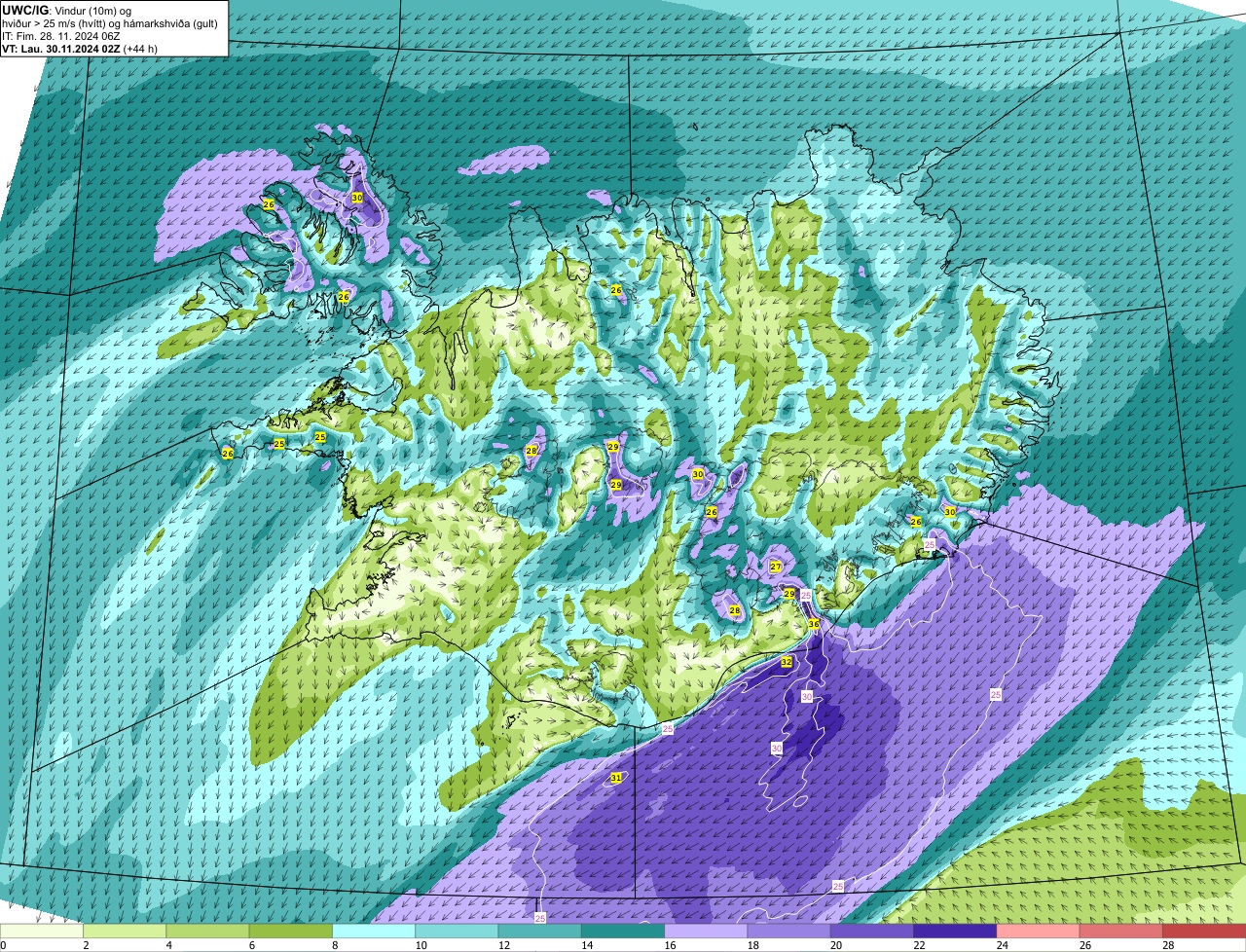Screen dimensions: 1246x952
Task: Click the legend scale value "14"
Action: [585, 945]
